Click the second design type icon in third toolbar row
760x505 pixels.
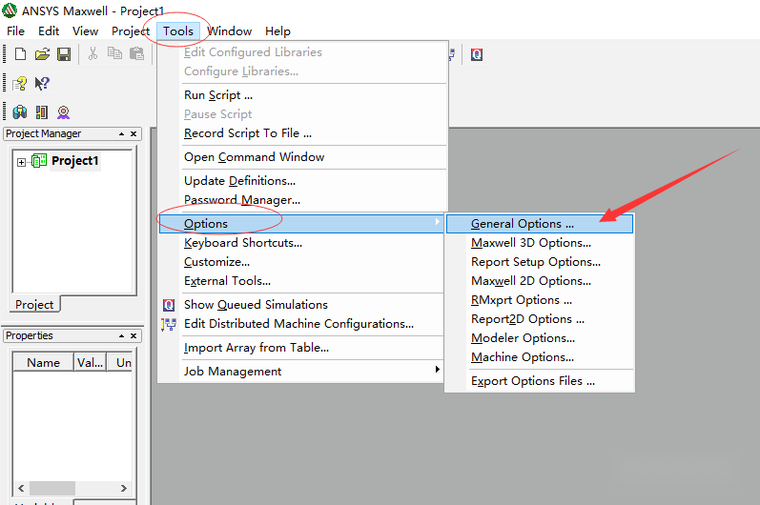click(42, 112)
